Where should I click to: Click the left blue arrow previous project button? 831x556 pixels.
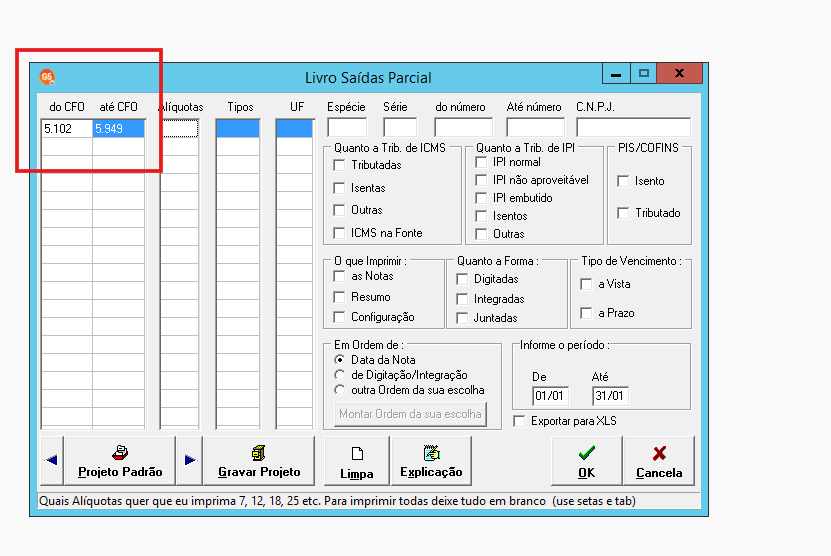point(51,460)
